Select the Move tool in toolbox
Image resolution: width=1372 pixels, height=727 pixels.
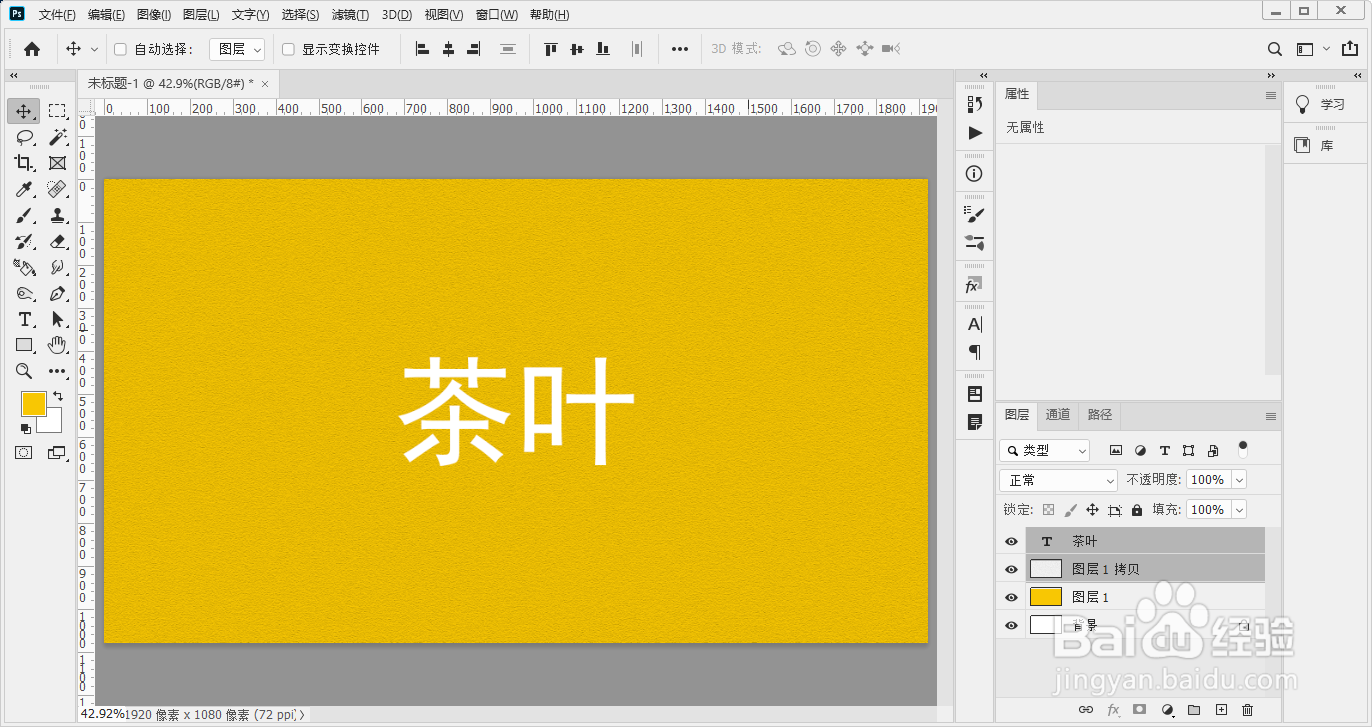pyautogui.click(x=24, y=111)
